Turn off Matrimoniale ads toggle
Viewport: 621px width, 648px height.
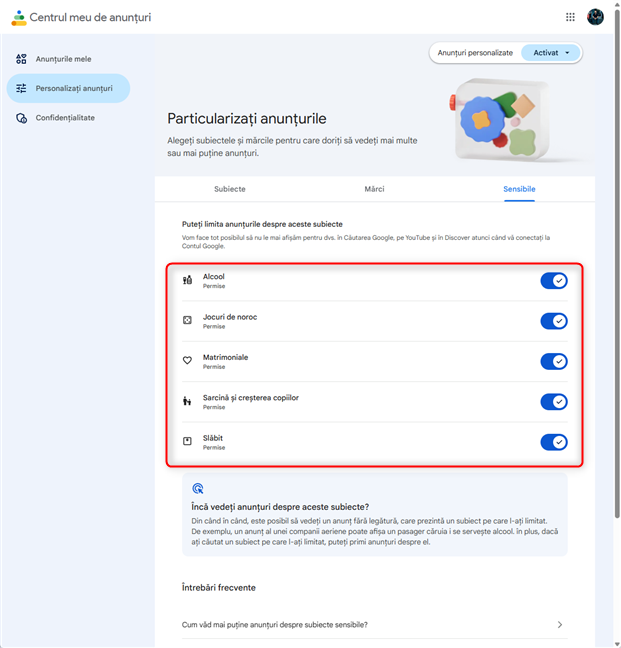[x=554, y=361]
